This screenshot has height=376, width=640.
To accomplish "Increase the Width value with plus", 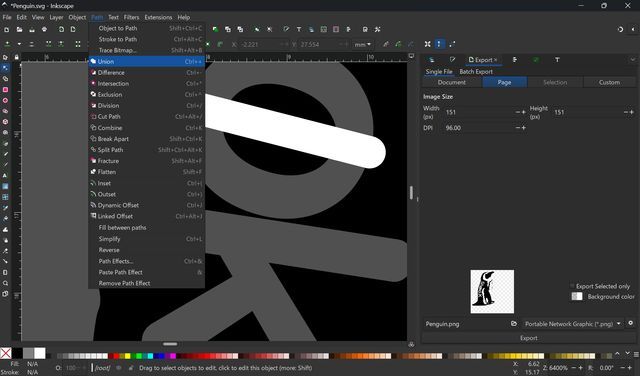I will coord(524,112).
